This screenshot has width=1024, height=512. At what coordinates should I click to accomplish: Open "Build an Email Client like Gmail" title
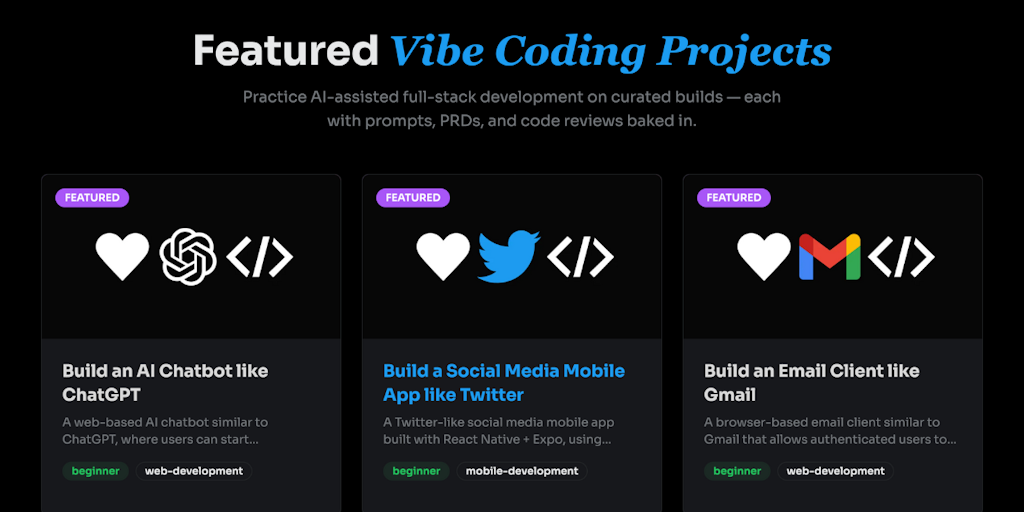tap(811, 382)
